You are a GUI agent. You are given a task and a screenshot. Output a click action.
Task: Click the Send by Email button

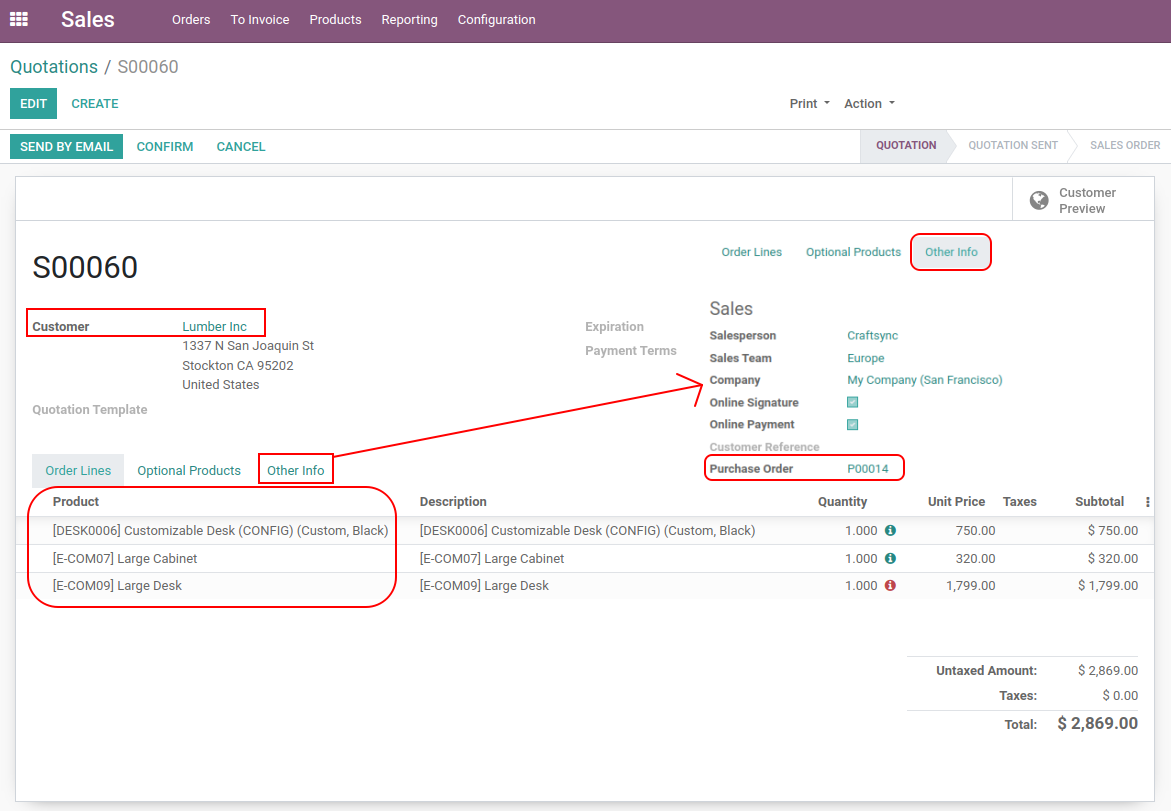tap(66, 147)
